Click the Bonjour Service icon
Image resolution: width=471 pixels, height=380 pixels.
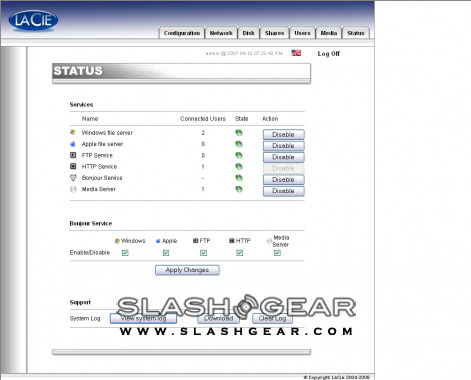click(73, 178)
